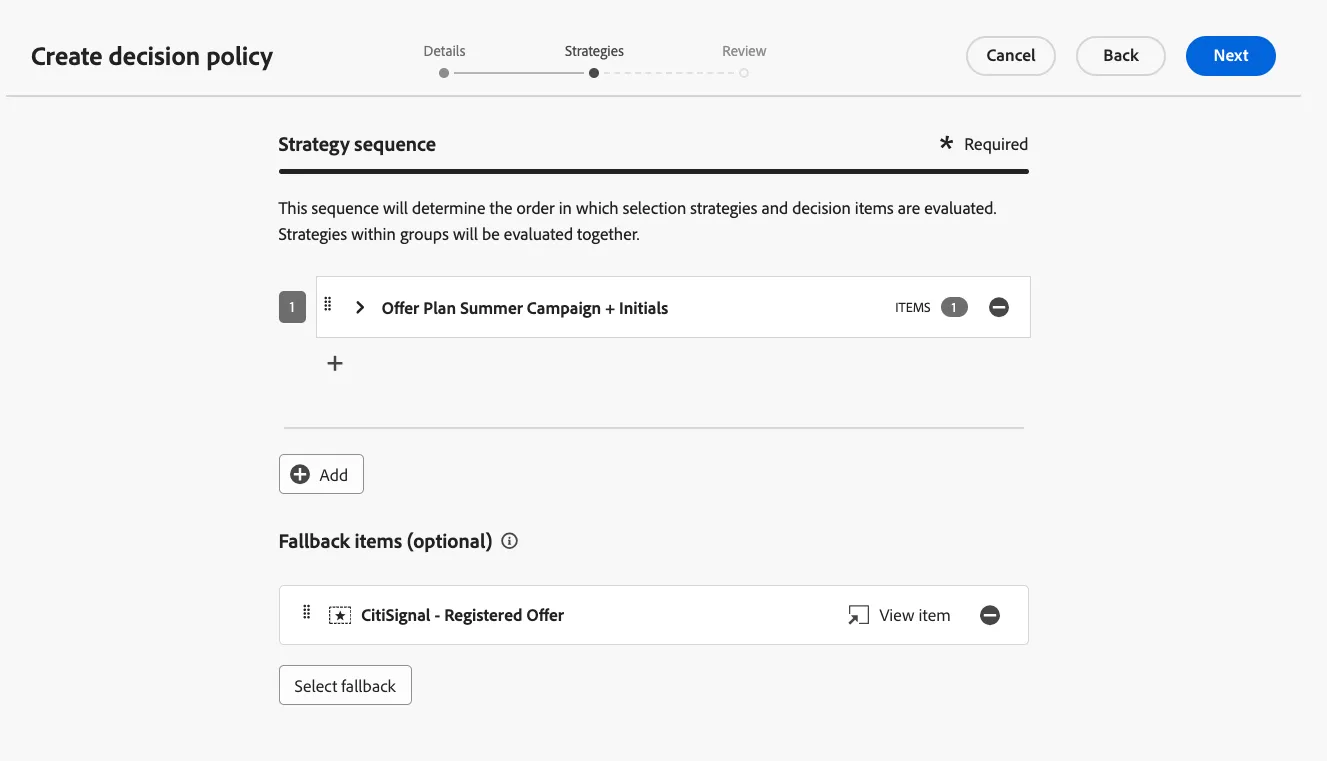Select the Strategies step
This screenshot has height=761, width=1327.
click(594, 61)
